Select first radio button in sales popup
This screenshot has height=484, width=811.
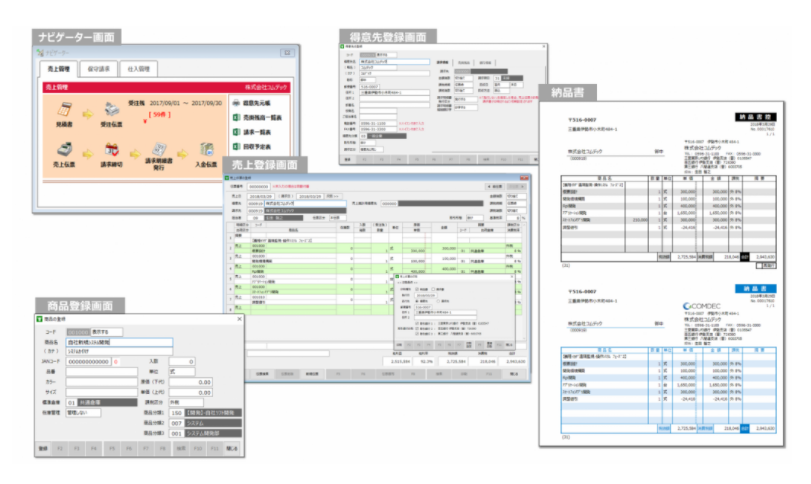[x=417, y=301]
